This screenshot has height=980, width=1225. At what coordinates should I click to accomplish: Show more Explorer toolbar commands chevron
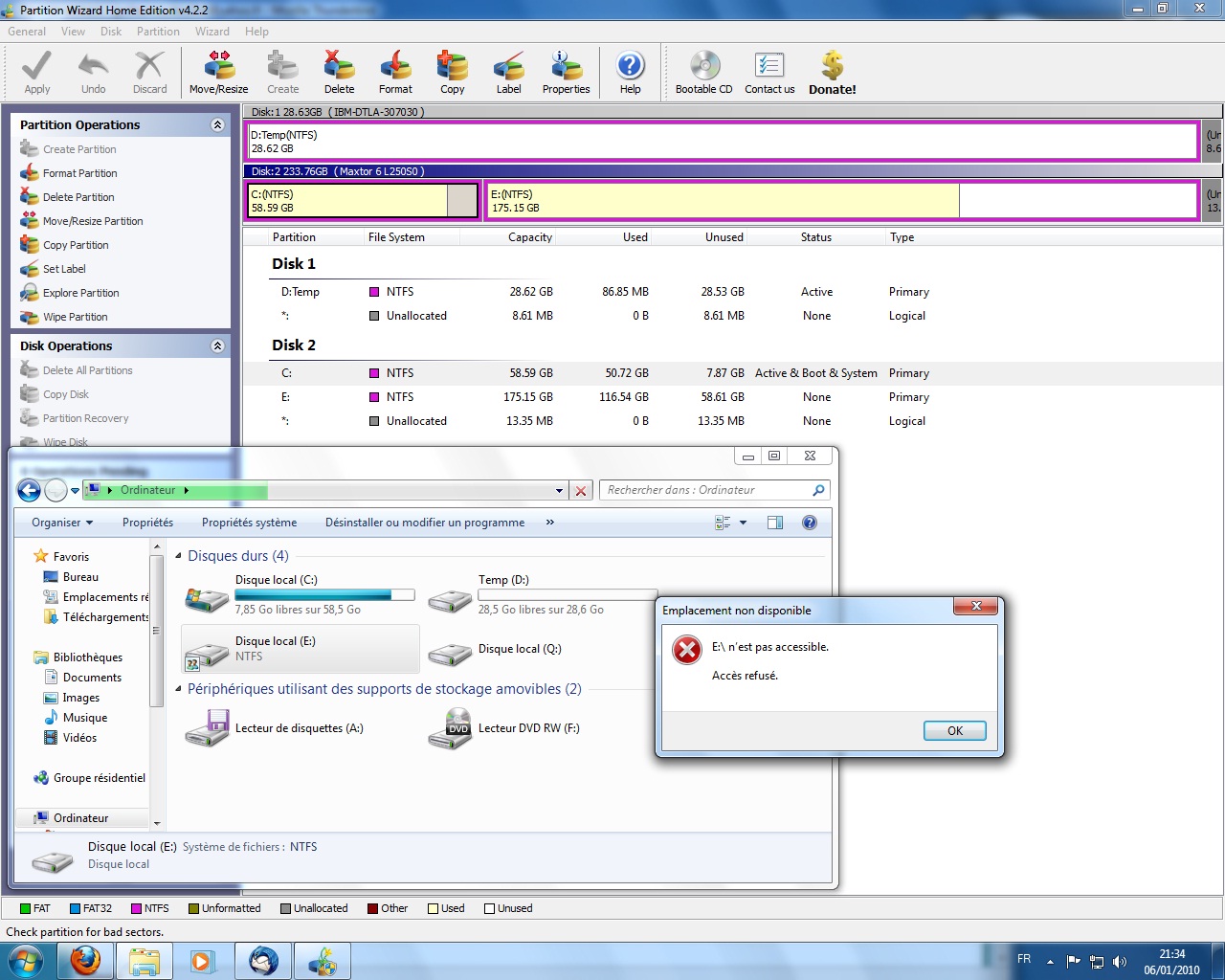pyautogui.click(x=550, y=523)
